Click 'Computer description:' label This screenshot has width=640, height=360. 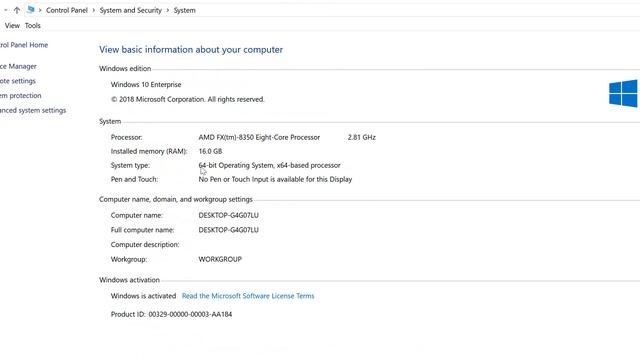tap(145, 244)
